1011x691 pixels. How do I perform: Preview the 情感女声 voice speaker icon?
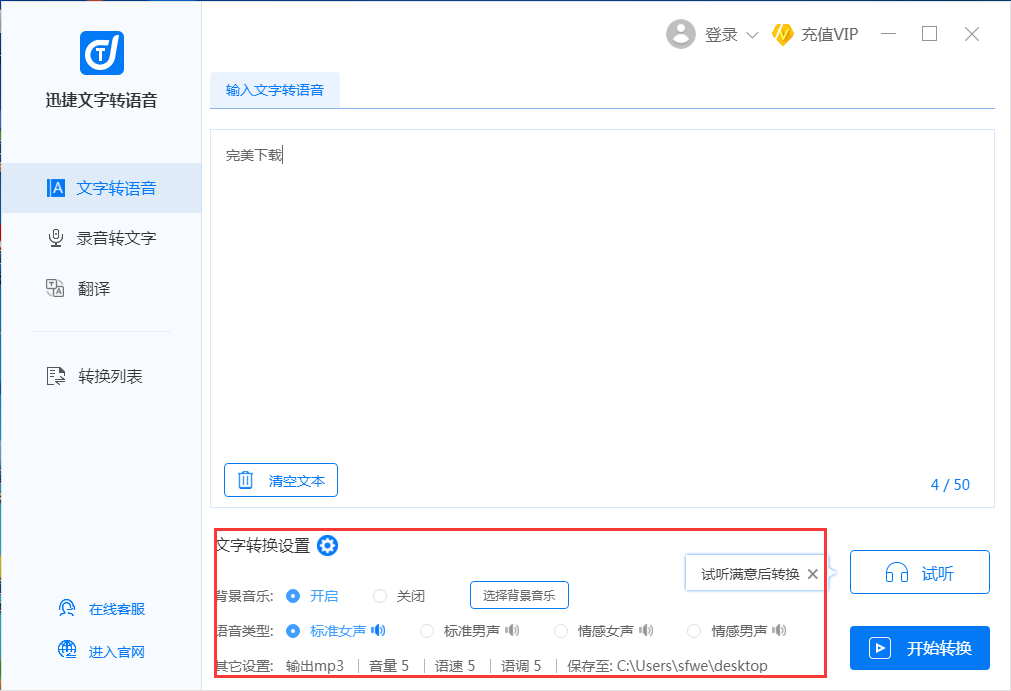pos(646,631)
